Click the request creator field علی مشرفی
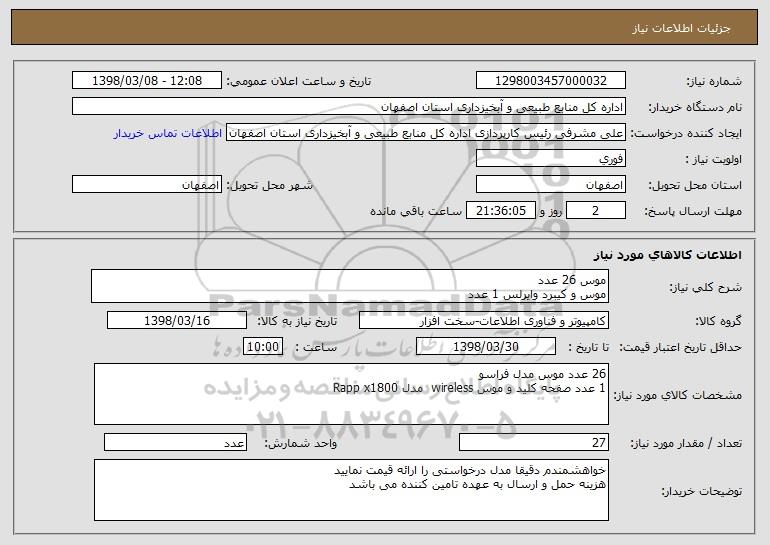770x545 pixels. click(426, 133)
